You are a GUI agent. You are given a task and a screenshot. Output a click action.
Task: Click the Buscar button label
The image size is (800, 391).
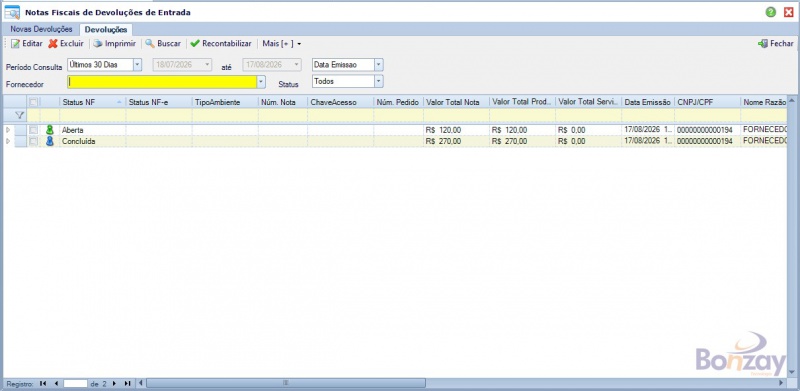(169, 44)
